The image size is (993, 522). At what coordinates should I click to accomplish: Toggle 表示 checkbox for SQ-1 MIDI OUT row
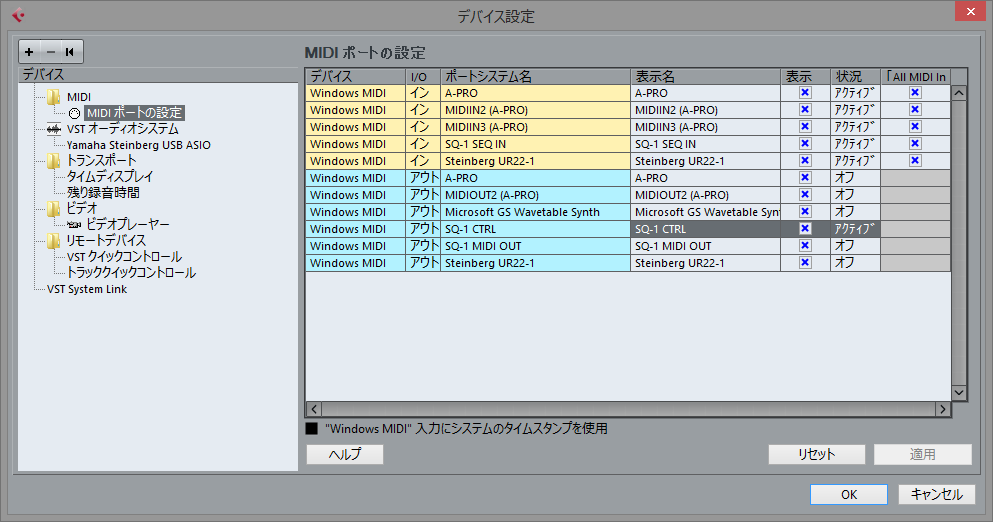[x=805, y=246]
